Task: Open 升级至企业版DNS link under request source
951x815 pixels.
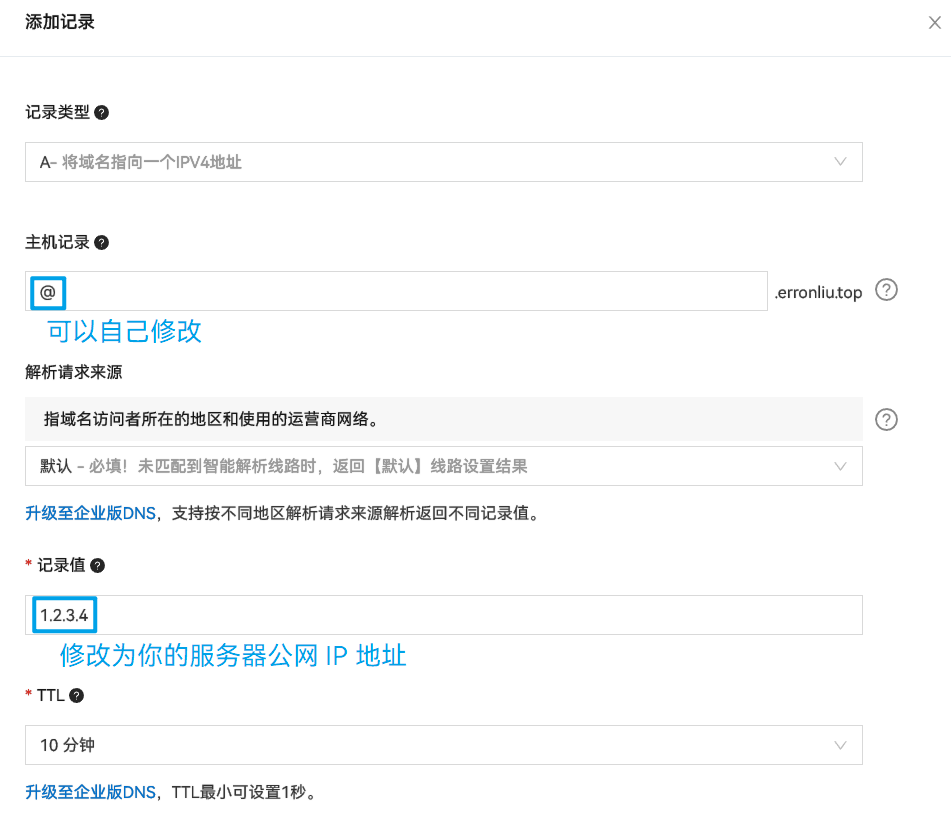Action: point(90,514)
